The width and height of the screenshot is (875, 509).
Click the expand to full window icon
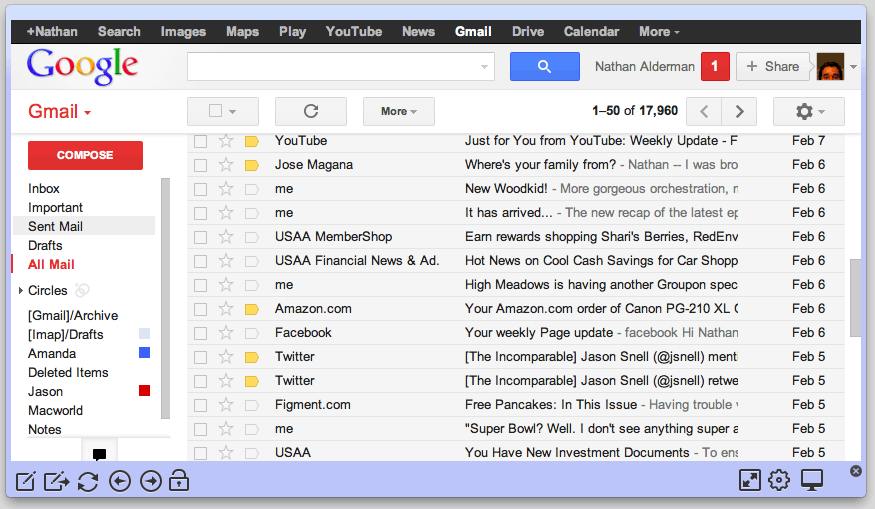[x=749, y=480]
